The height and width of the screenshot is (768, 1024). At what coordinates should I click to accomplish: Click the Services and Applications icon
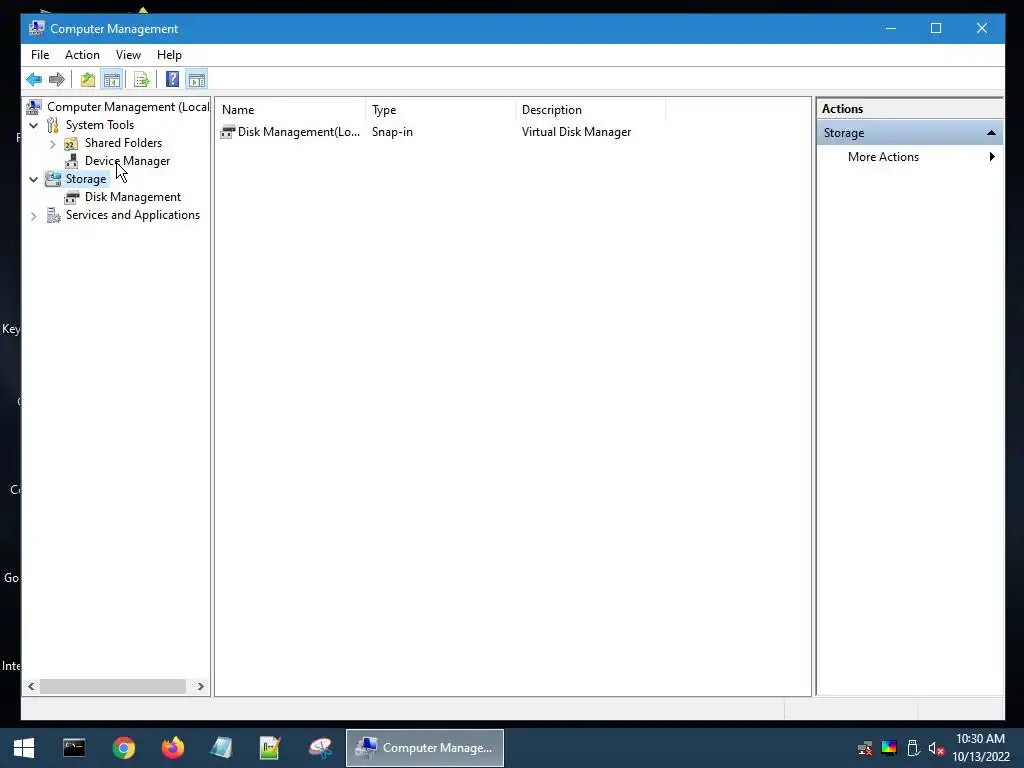(54, 215)
